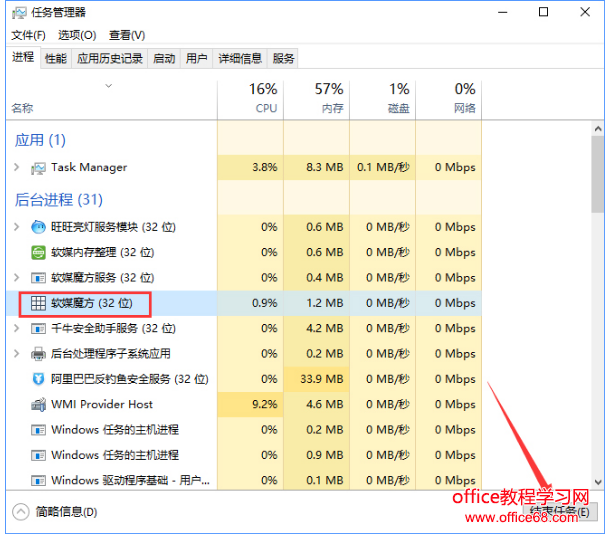Click the scrollbar up arrow
This screenshot has height=534, width=608.
[x=598, y=129]
